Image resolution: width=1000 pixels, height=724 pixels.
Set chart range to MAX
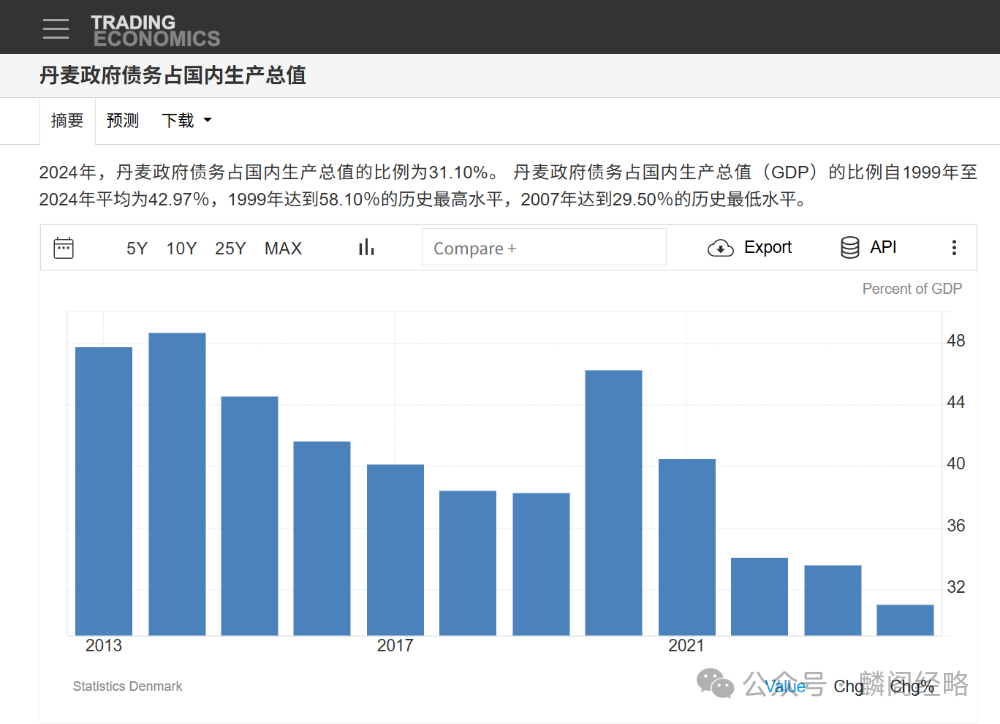click(282, 247)
